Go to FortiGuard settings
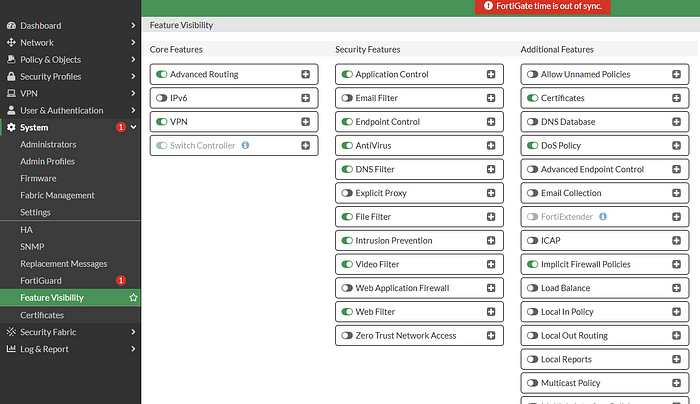This screenshot has height=404, width=700. pyautogui.click(x=42, y=281)
